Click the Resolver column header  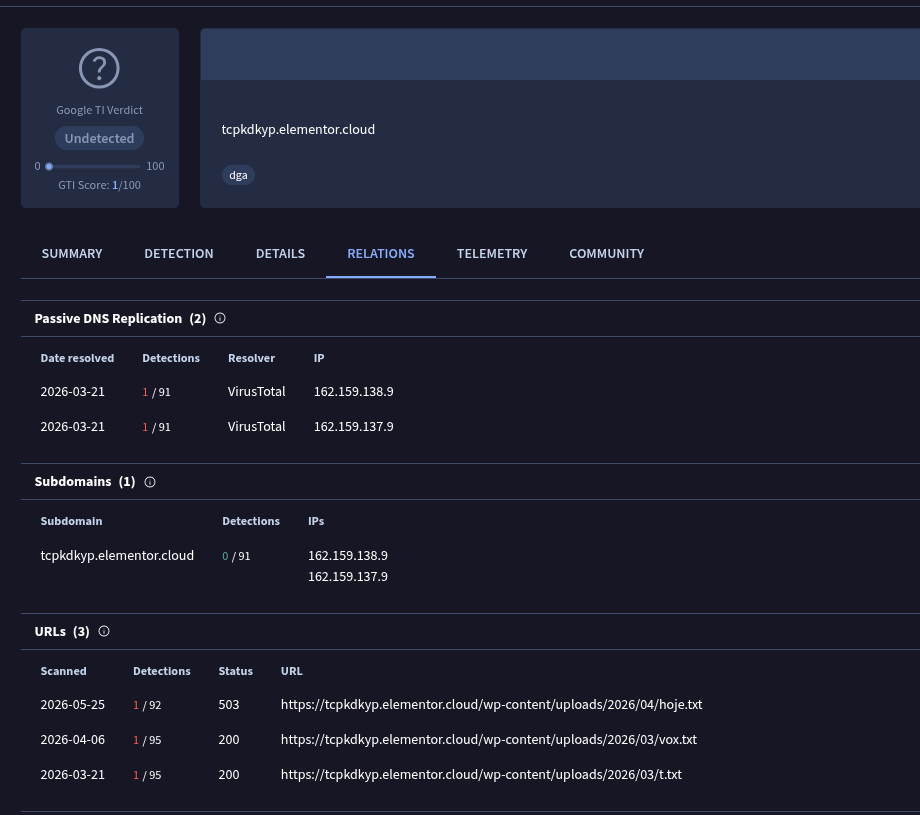pos(251,358)
